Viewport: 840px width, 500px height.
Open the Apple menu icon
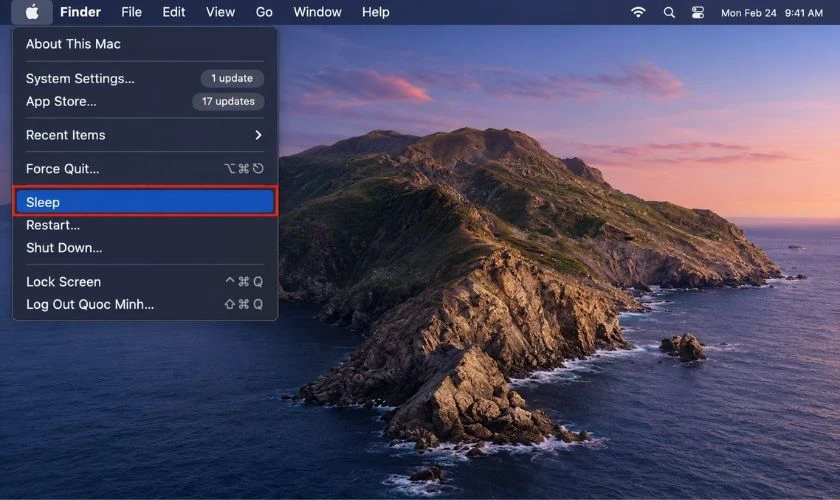tap(32, 12)
